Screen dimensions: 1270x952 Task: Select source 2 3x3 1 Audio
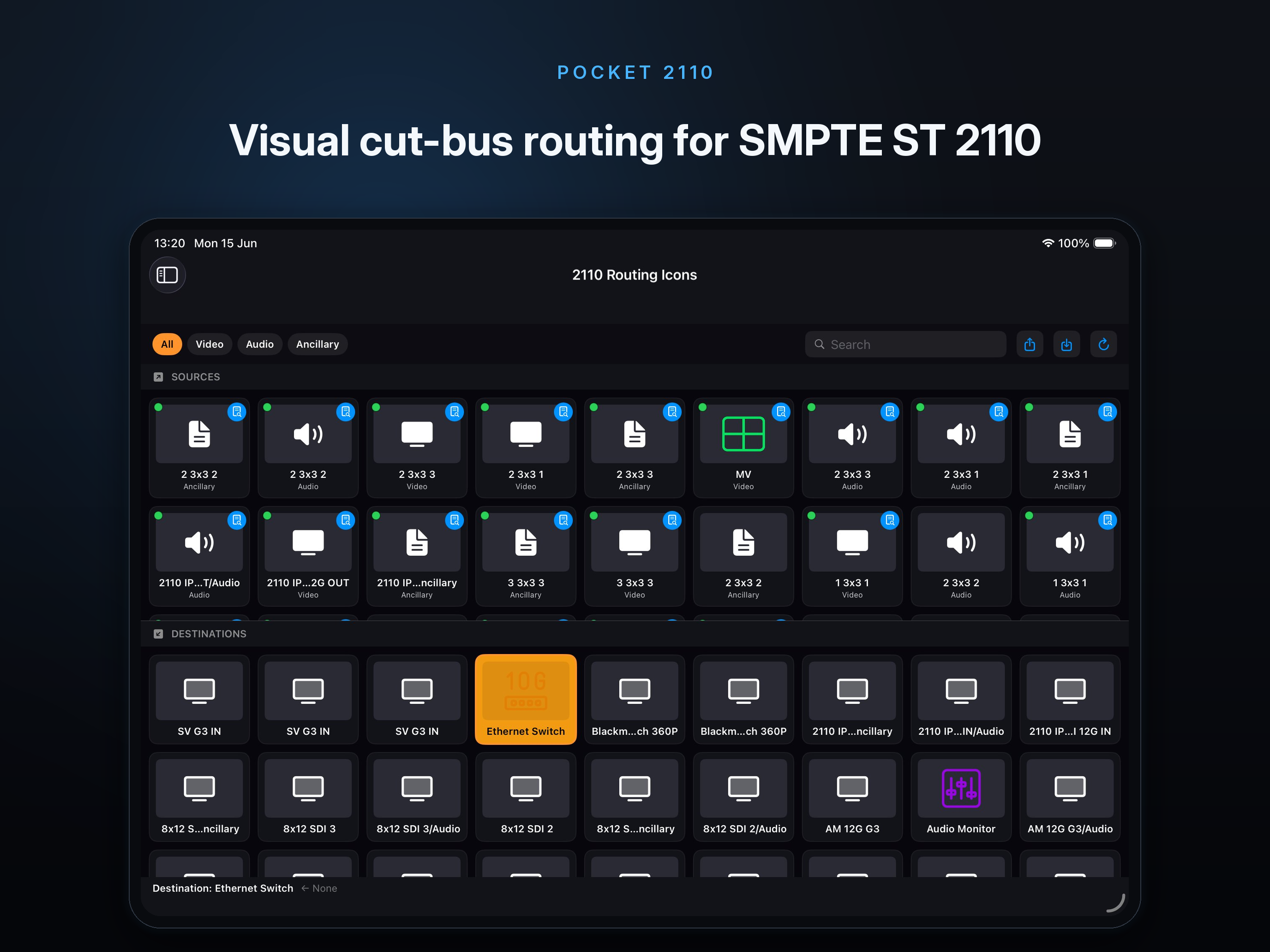click(x=961, y=447)
